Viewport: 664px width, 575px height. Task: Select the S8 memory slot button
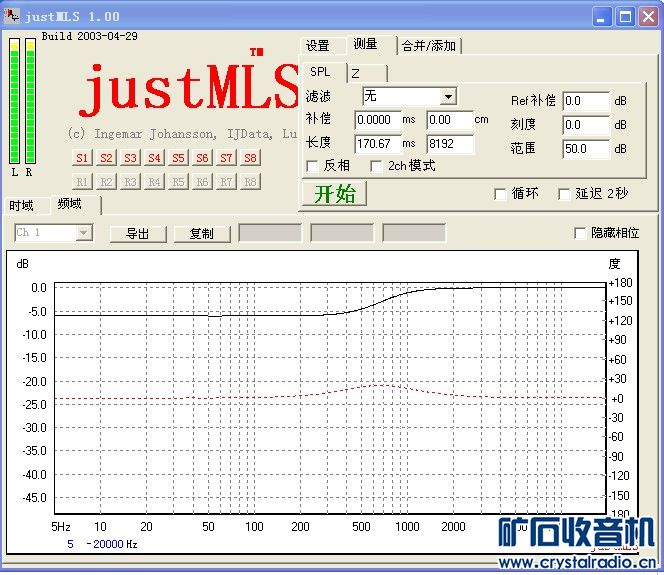(250, 158)
